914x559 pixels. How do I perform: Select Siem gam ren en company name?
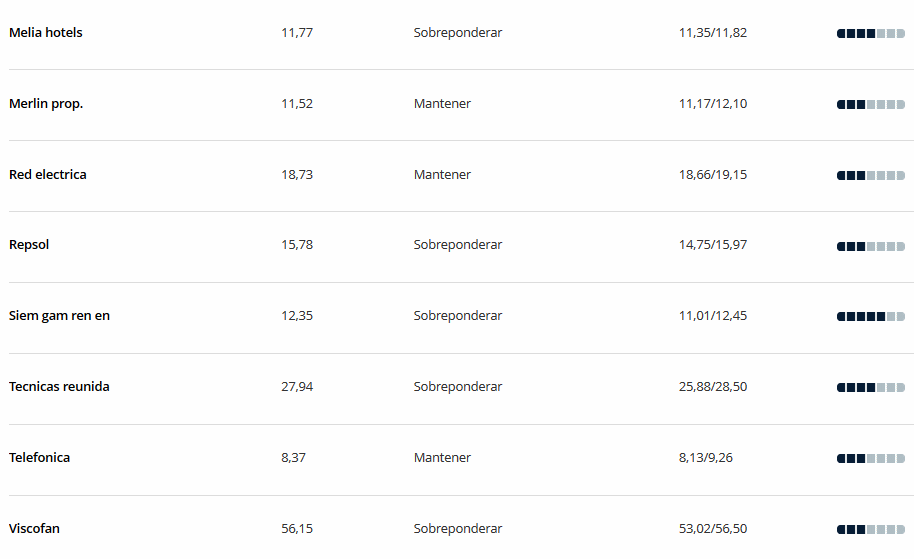pos(59,316)
